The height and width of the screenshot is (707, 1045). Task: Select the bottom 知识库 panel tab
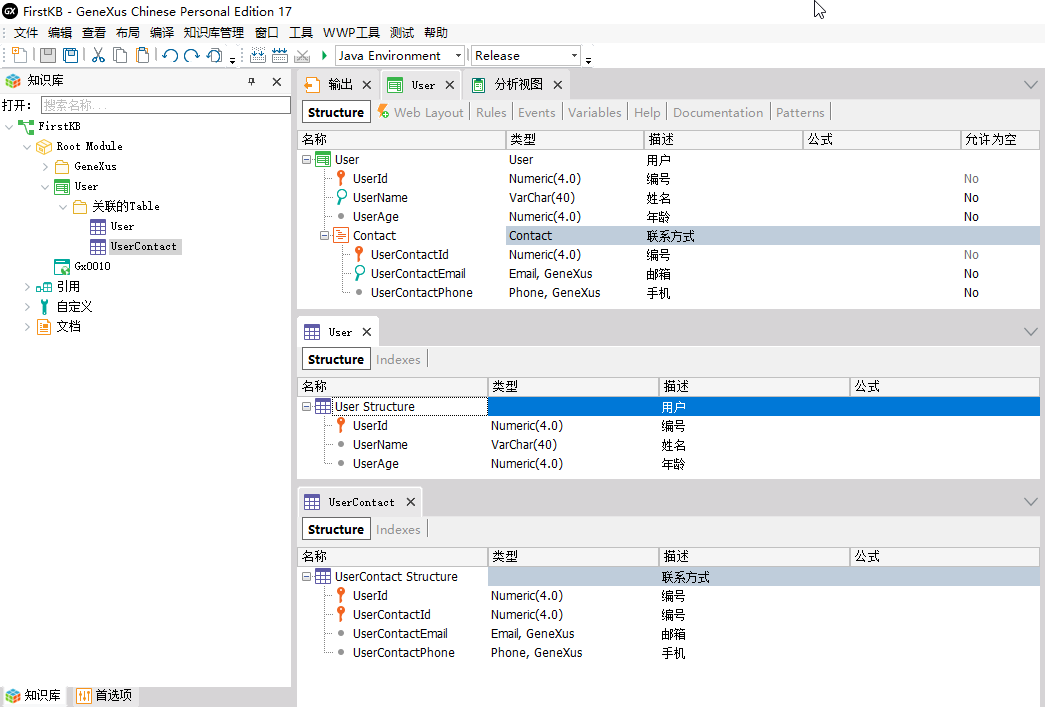pos(33,696)
